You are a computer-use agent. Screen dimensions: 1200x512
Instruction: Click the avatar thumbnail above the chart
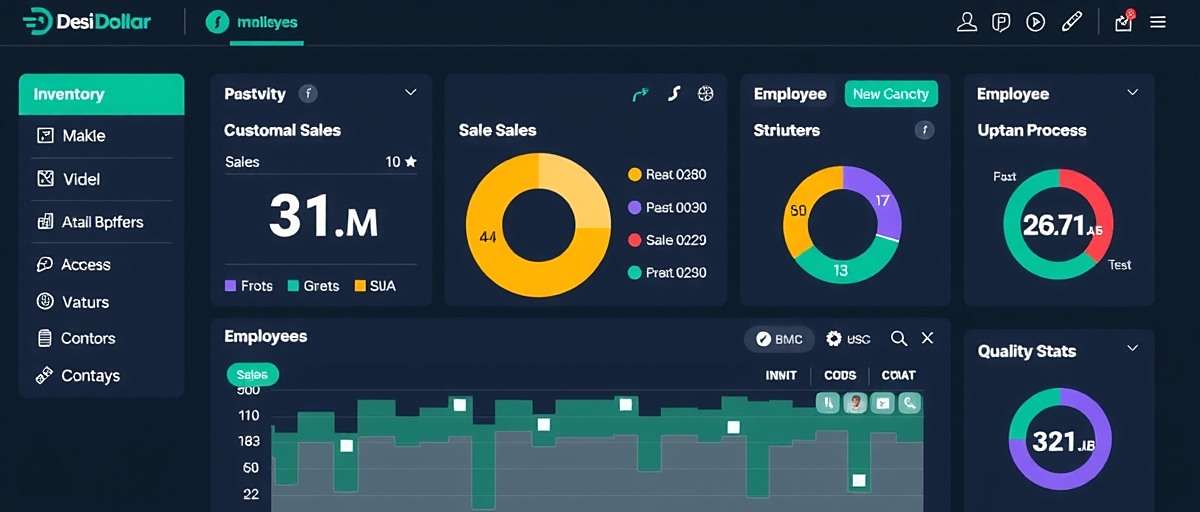(x=854, y=403)
